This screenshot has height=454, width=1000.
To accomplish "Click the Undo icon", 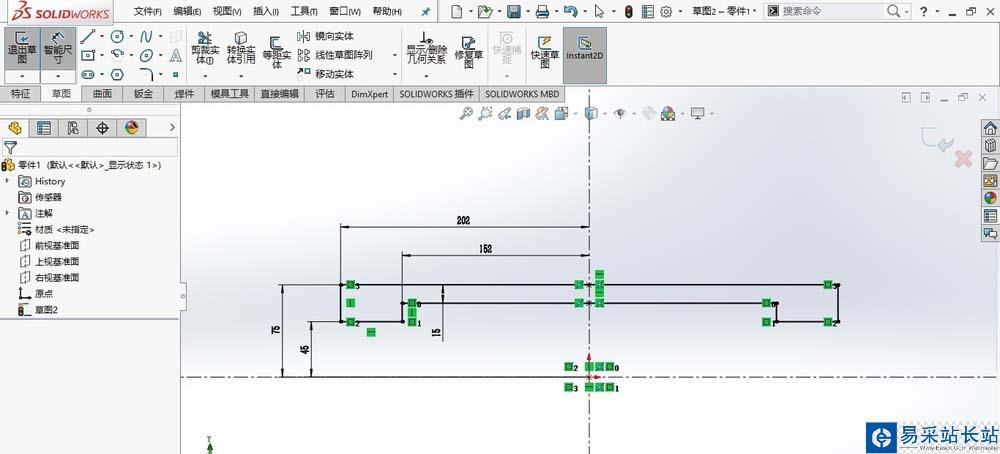I will (x=571, y=11).
